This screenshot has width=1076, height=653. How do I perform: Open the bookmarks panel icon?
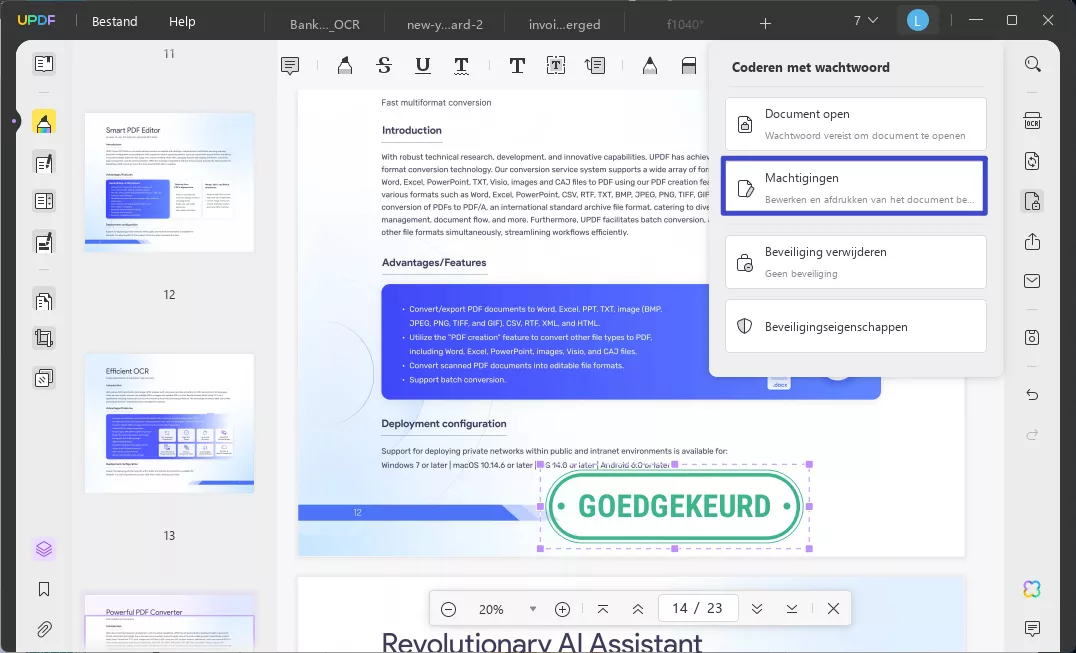pyautogui.click(x=44, y=589)
